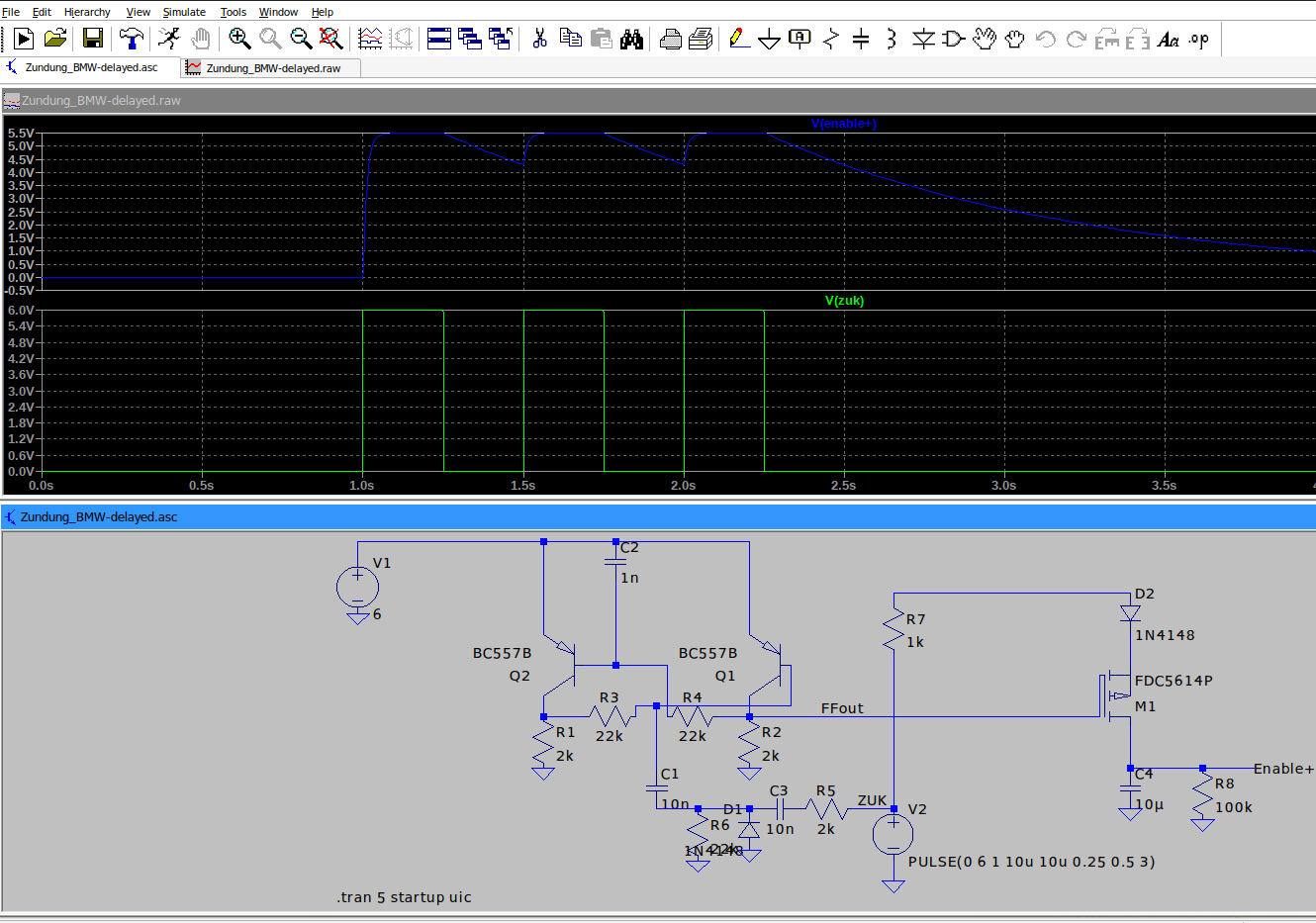Click the .op SPICE directive icon
This screenshot has width=1316, height=923.
click(x=1199, y=39)
